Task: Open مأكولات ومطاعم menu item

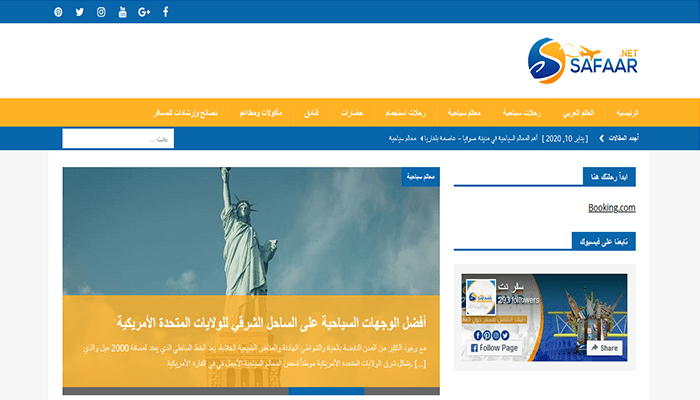Action: coord(261,113)
